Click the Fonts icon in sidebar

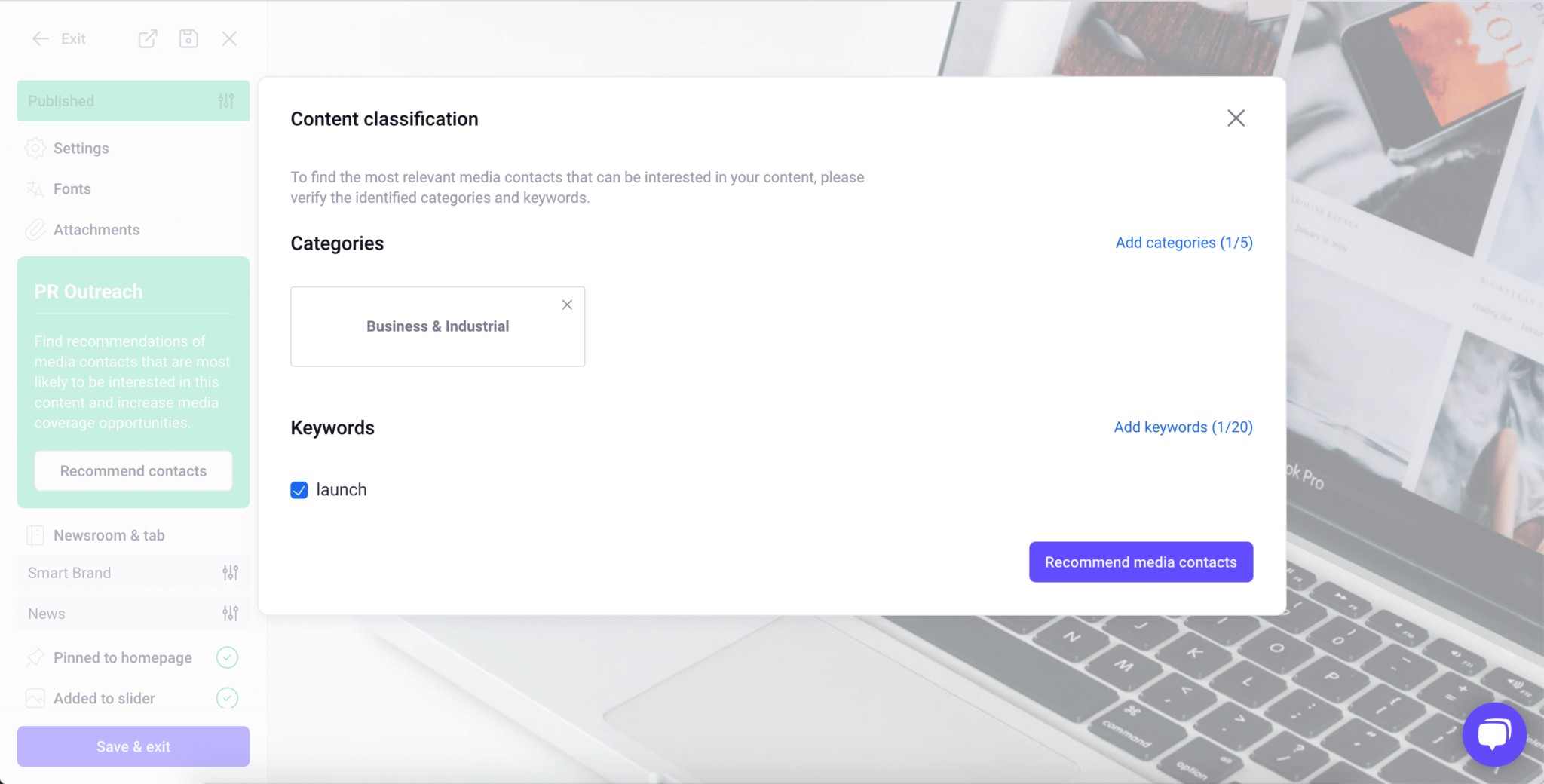[35, 188]
